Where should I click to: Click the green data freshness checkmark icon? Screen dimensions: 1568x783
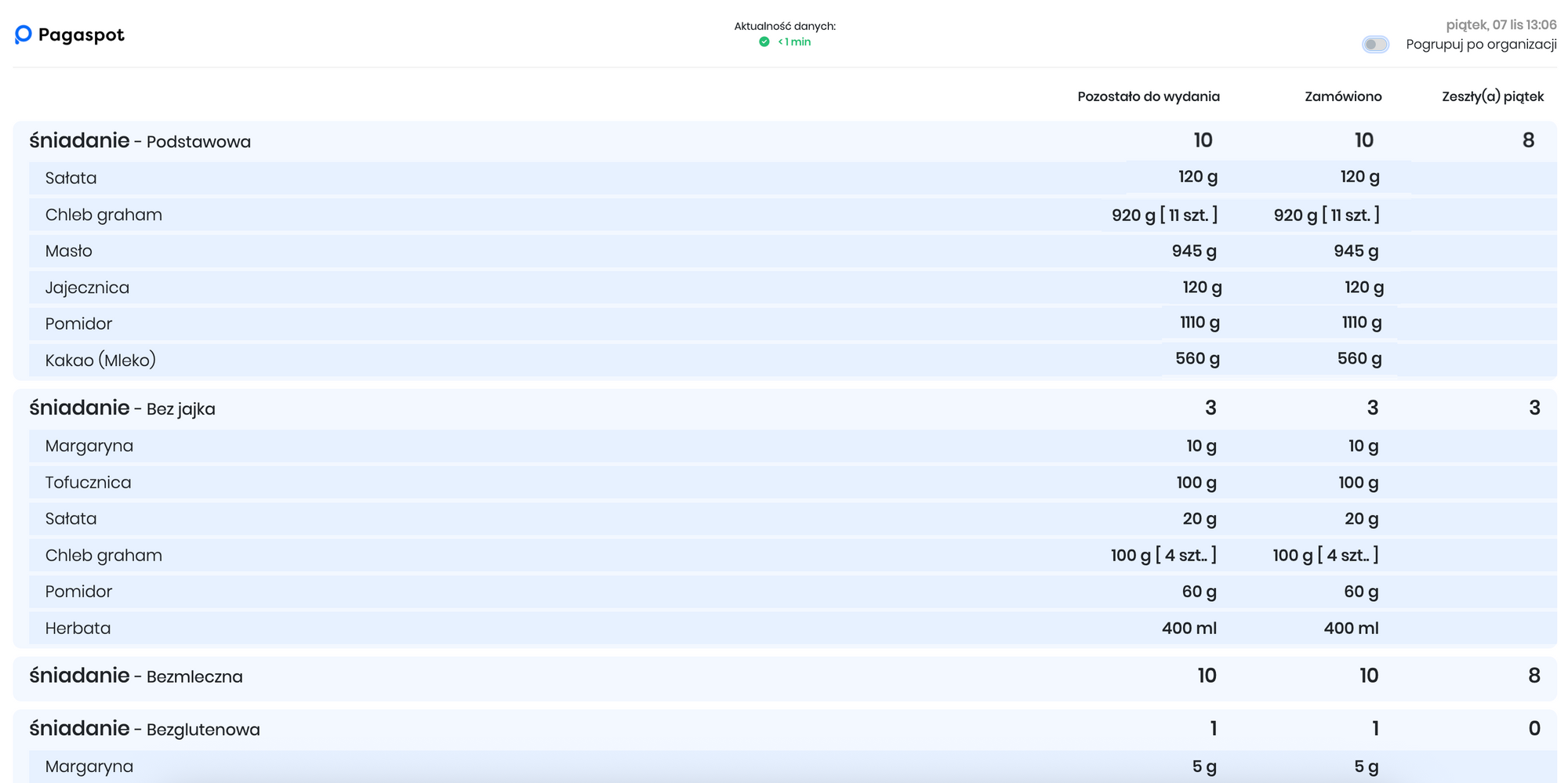point(764,42)
